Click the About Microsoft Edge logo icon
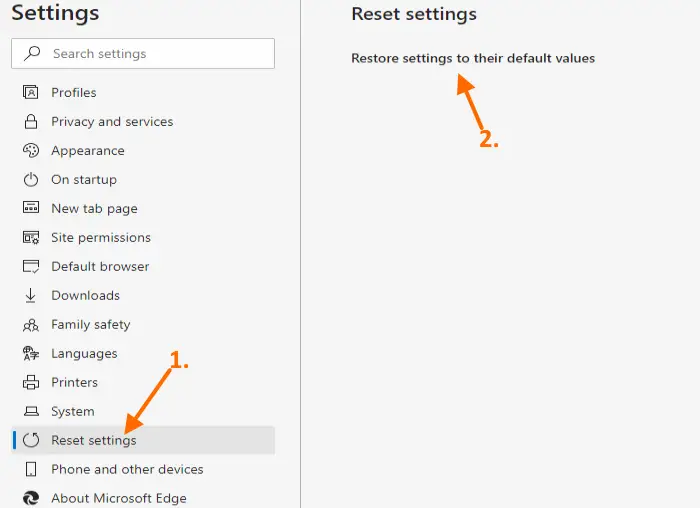Screen dimensions: 700x508 31,498
